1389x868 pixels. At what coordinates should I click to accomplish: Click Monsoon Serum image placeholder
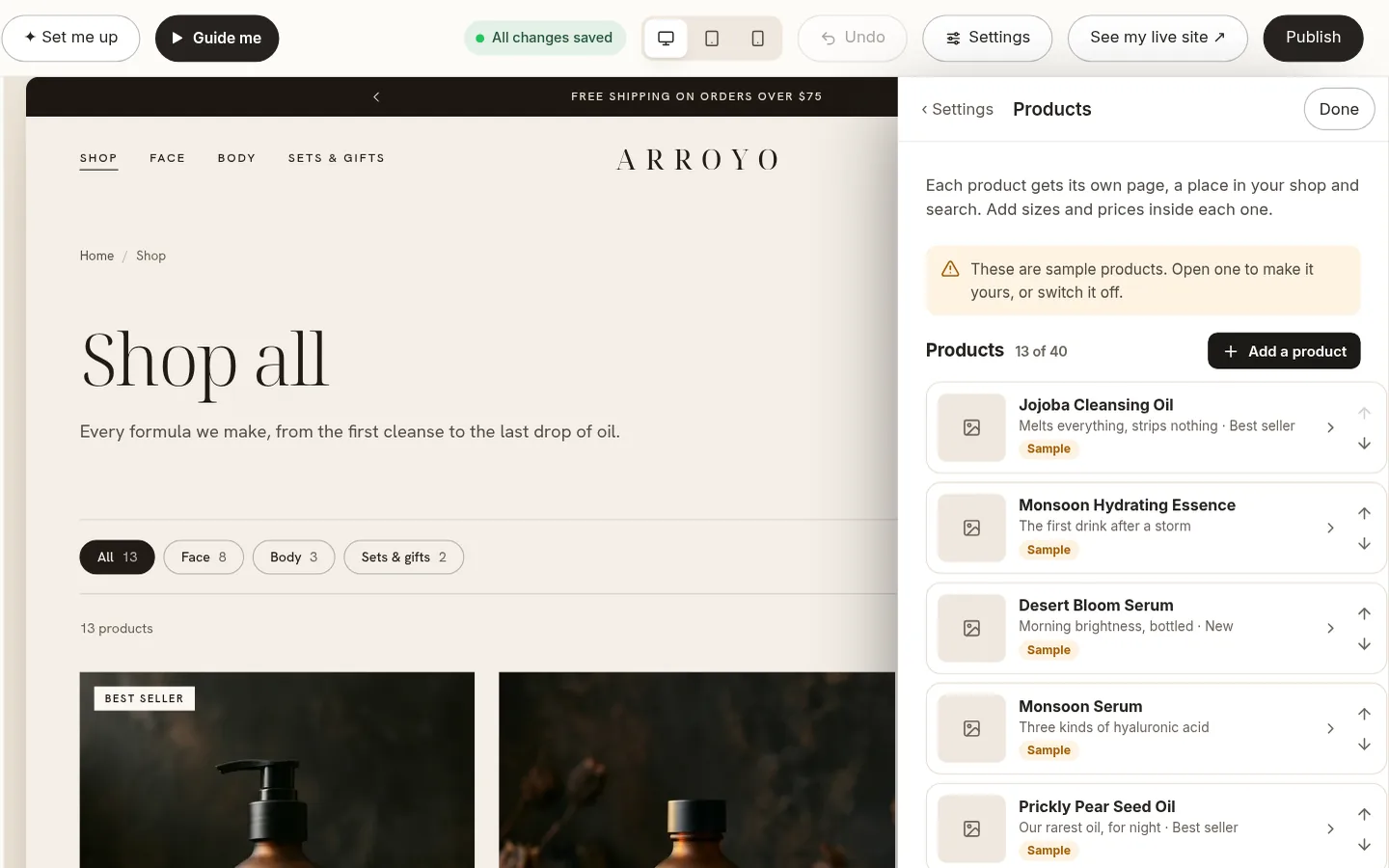pyautogui.click(x=971, y=728)
